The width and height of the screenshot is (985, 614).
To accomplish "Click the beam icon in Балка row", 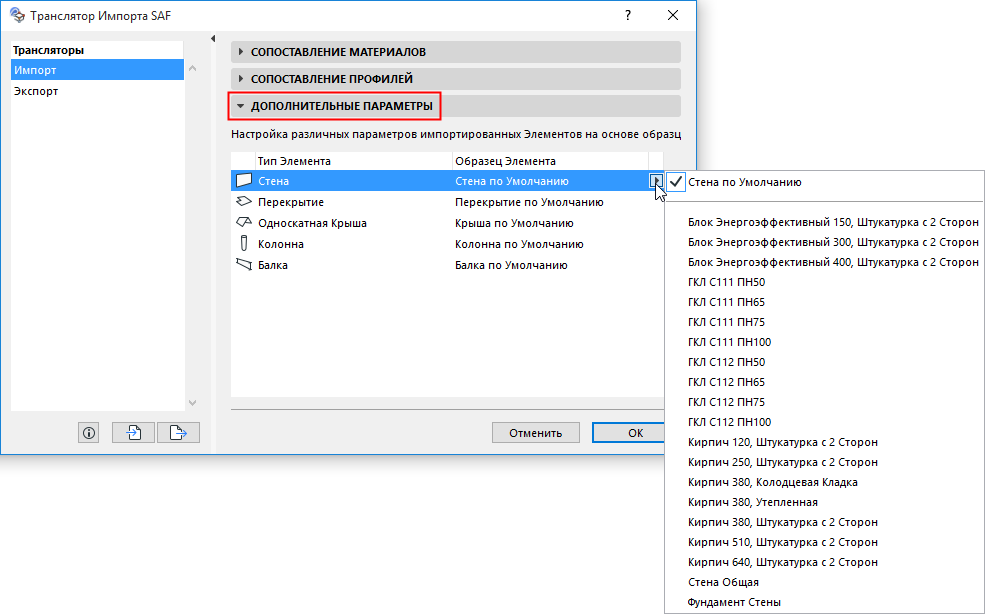I will coord(244,265).
